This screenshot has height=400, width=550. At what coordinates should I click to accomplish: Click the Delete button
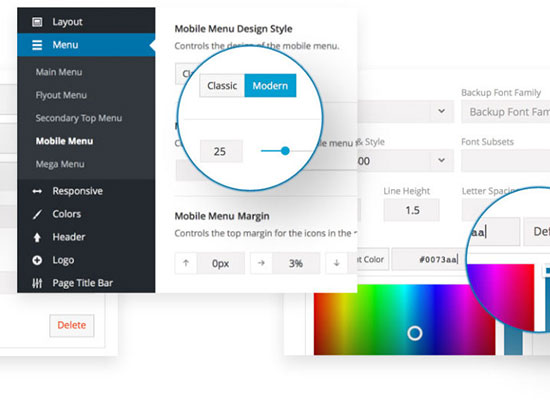tap(72, 325)
